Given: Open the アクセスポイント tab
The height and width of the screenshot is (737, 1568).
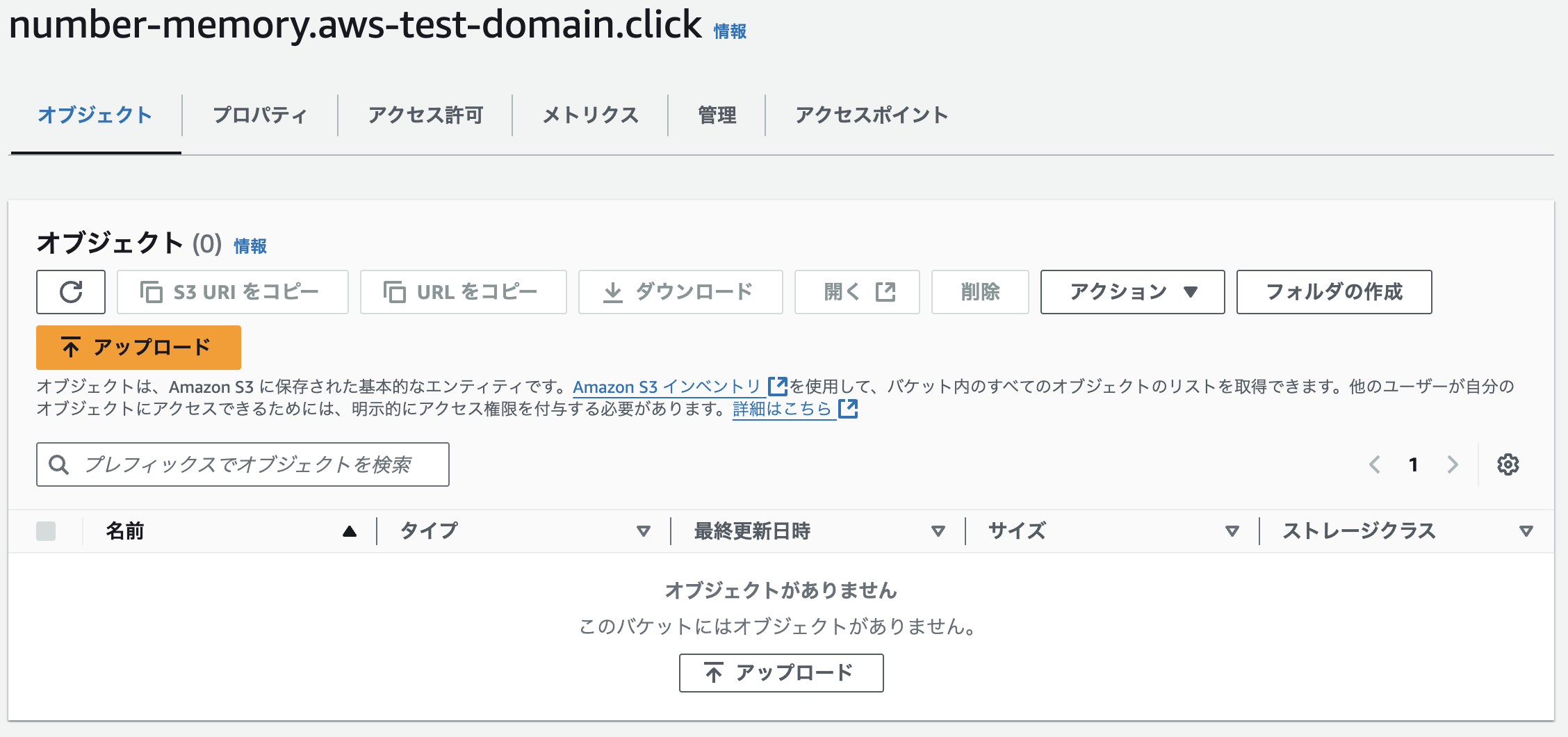Looking at the screenshot, I should [x=872, y=115].
